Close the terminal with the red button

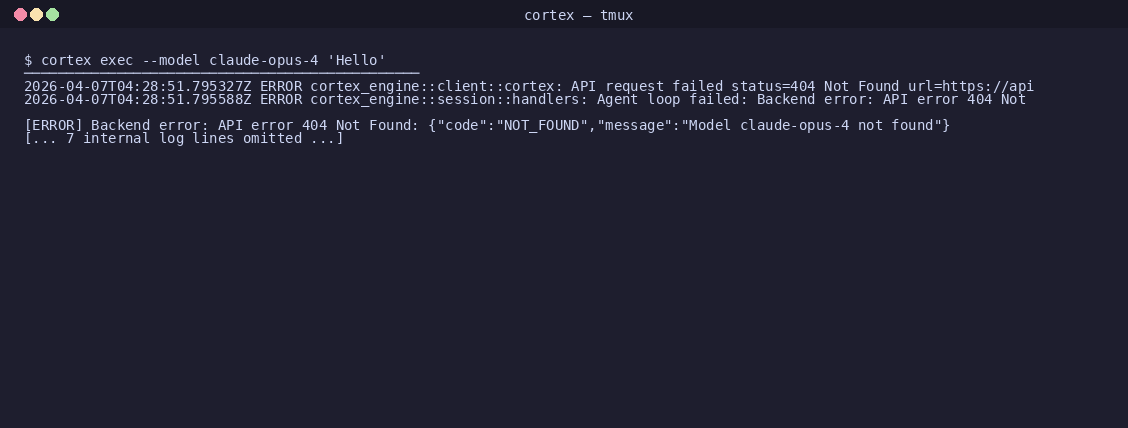point(20,14)
